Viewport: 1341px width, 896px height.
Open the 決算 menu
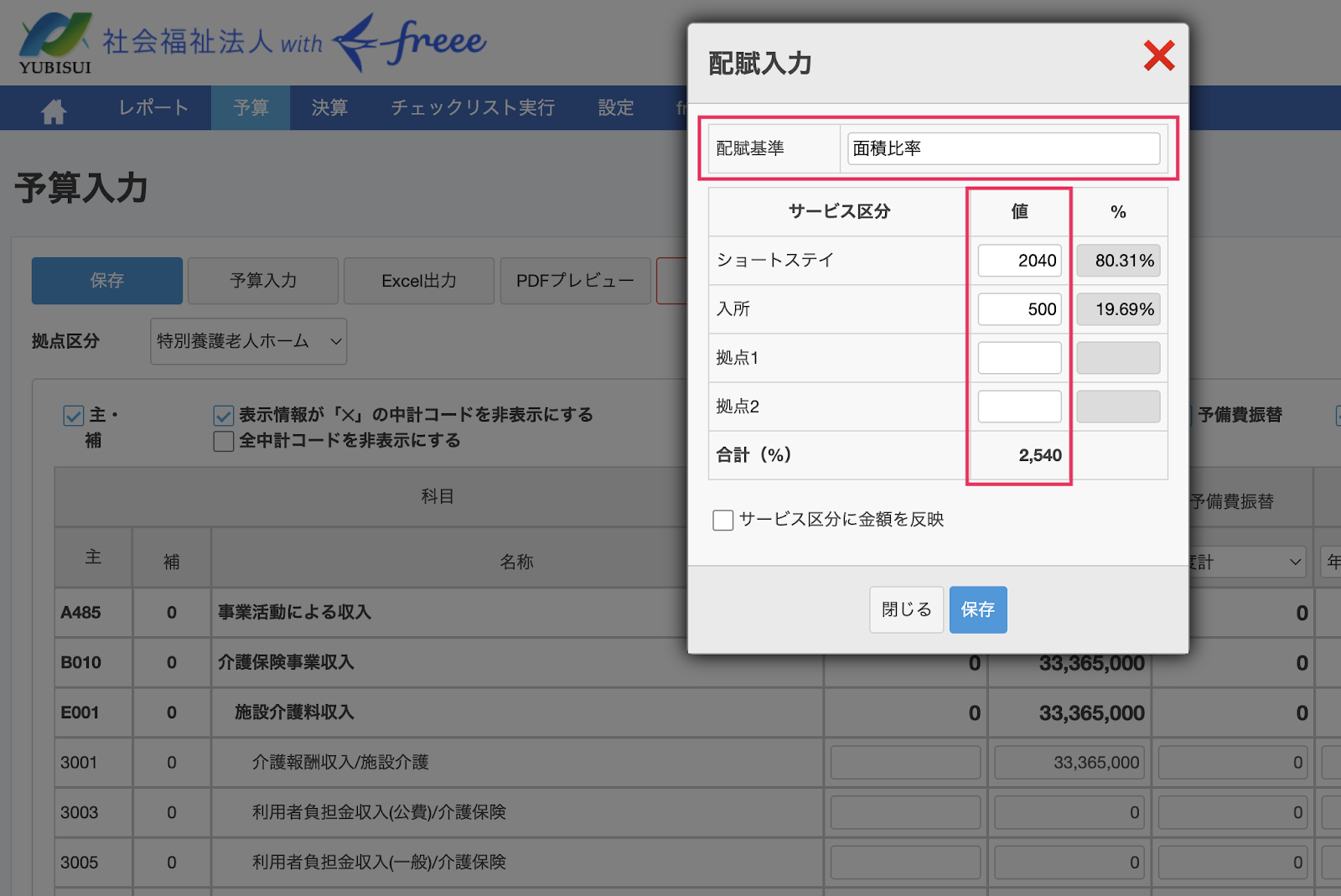(x=329, y=108)
